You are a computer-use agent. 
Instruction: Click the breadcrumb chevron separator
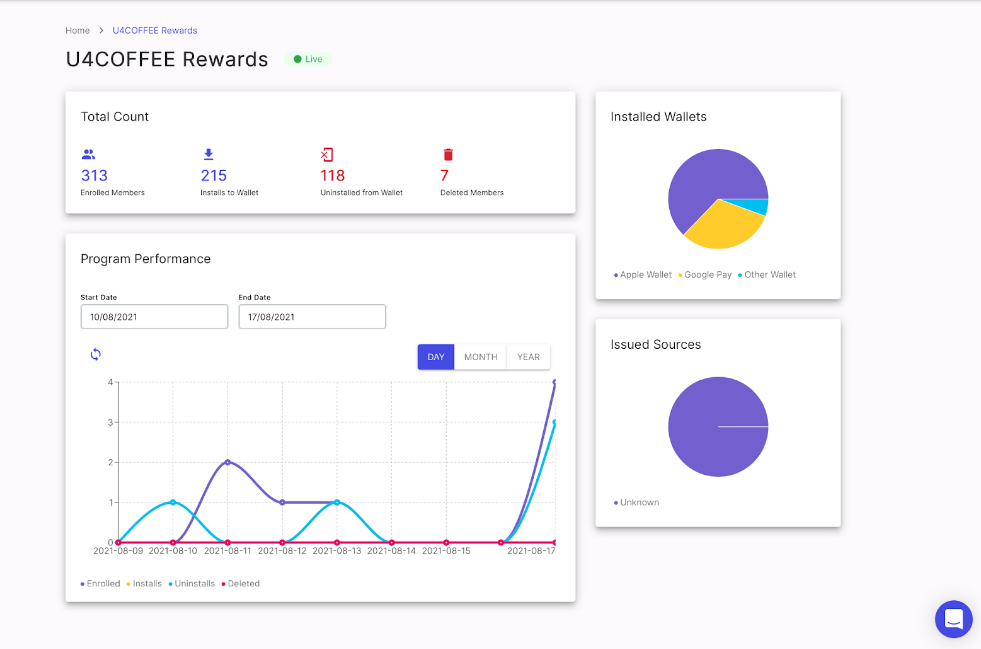point(101,30)
